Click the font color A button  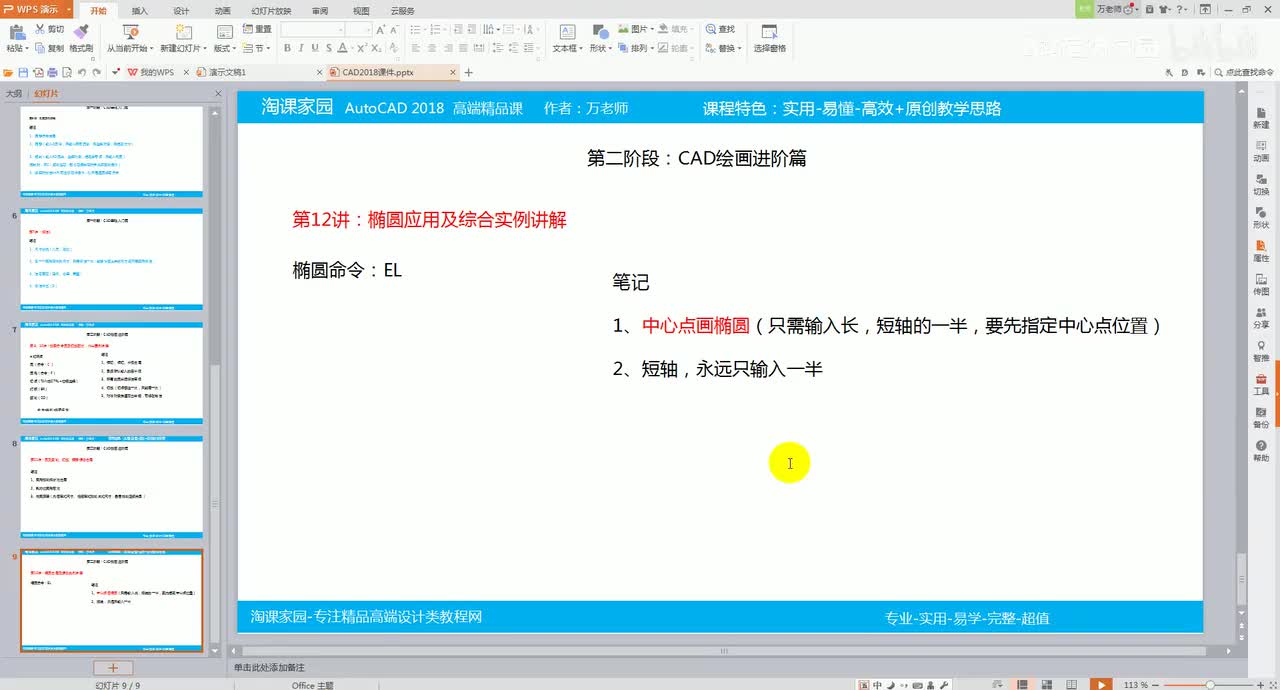(342, 48)
